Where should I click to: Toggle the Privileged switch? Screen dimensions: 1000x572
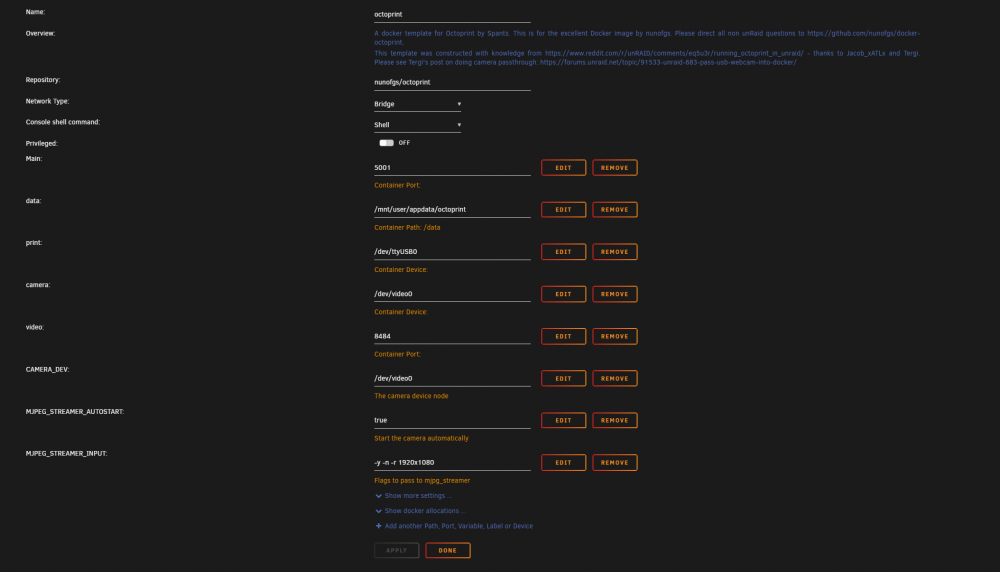(386, 143)
